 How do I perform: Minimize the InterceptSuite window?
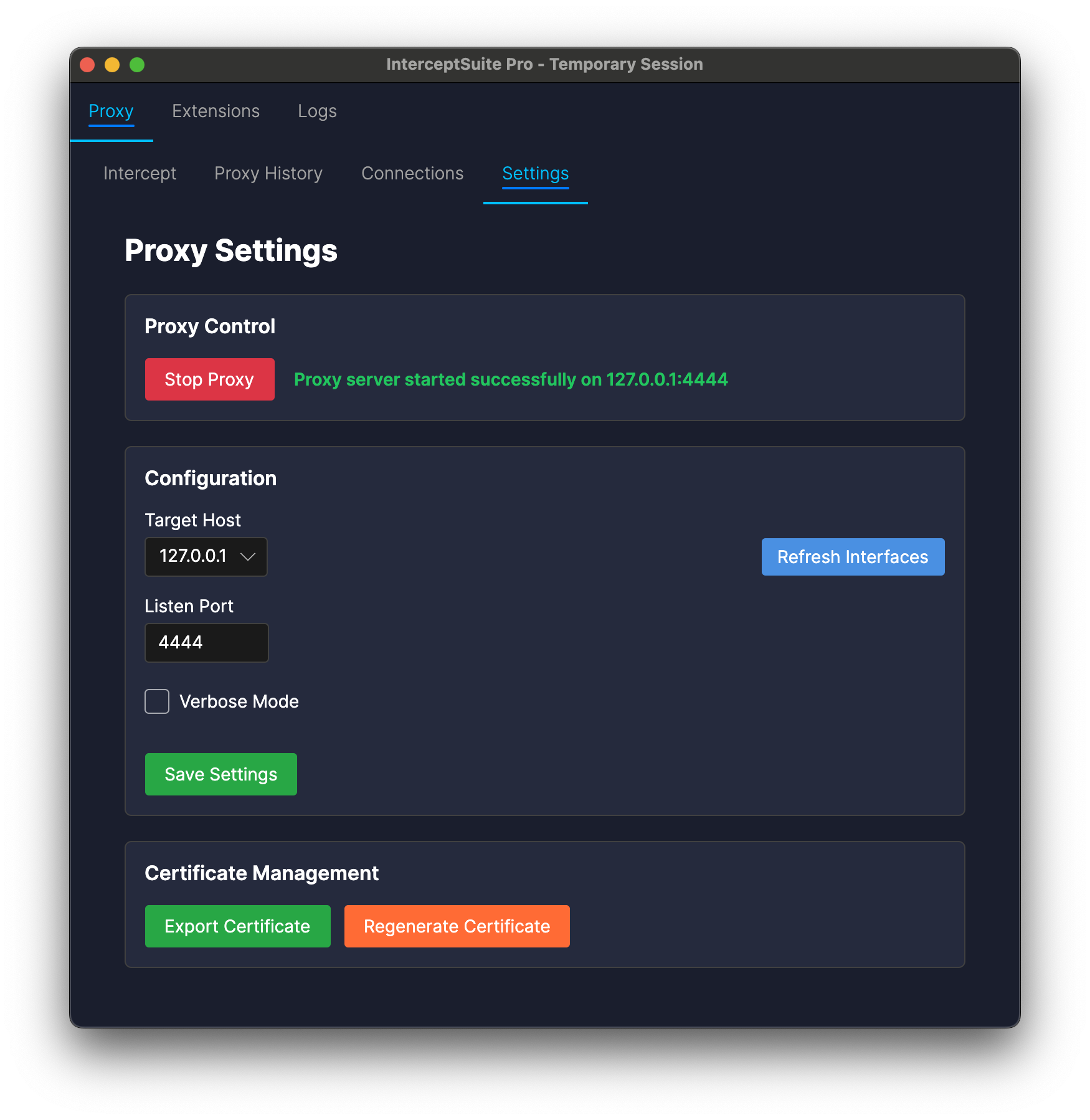click(x=112, y=64)
